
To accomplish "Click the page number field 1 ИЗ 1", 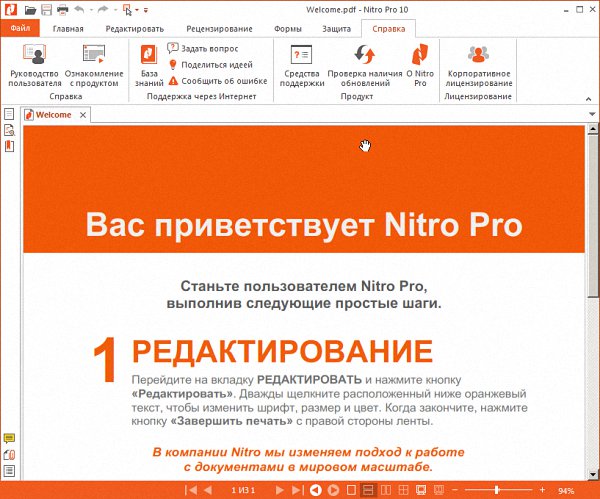I will point(243,490).
